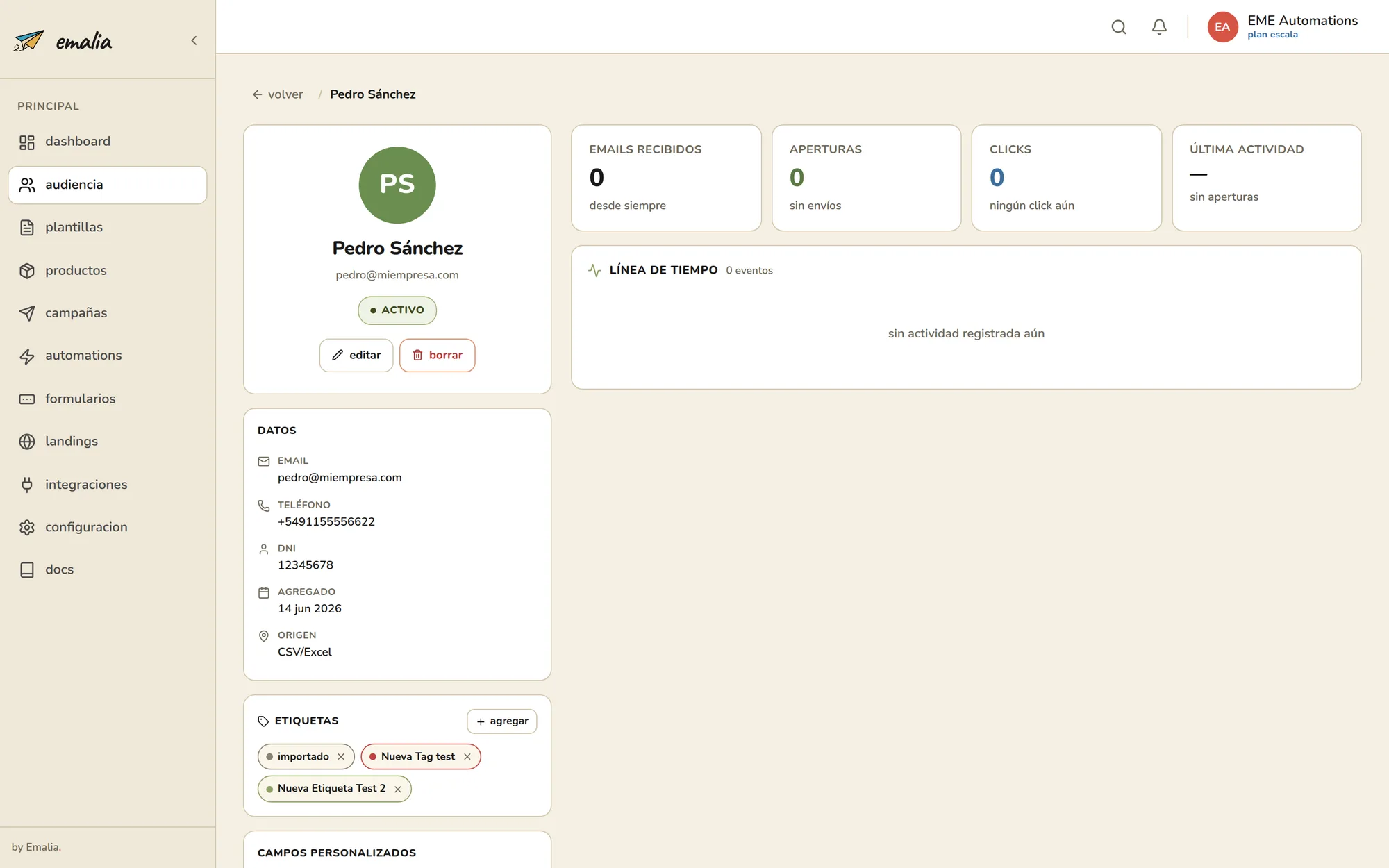Click the 0 eventos counter
This screenshot has height=868, width=1389.
coord(749,271)
